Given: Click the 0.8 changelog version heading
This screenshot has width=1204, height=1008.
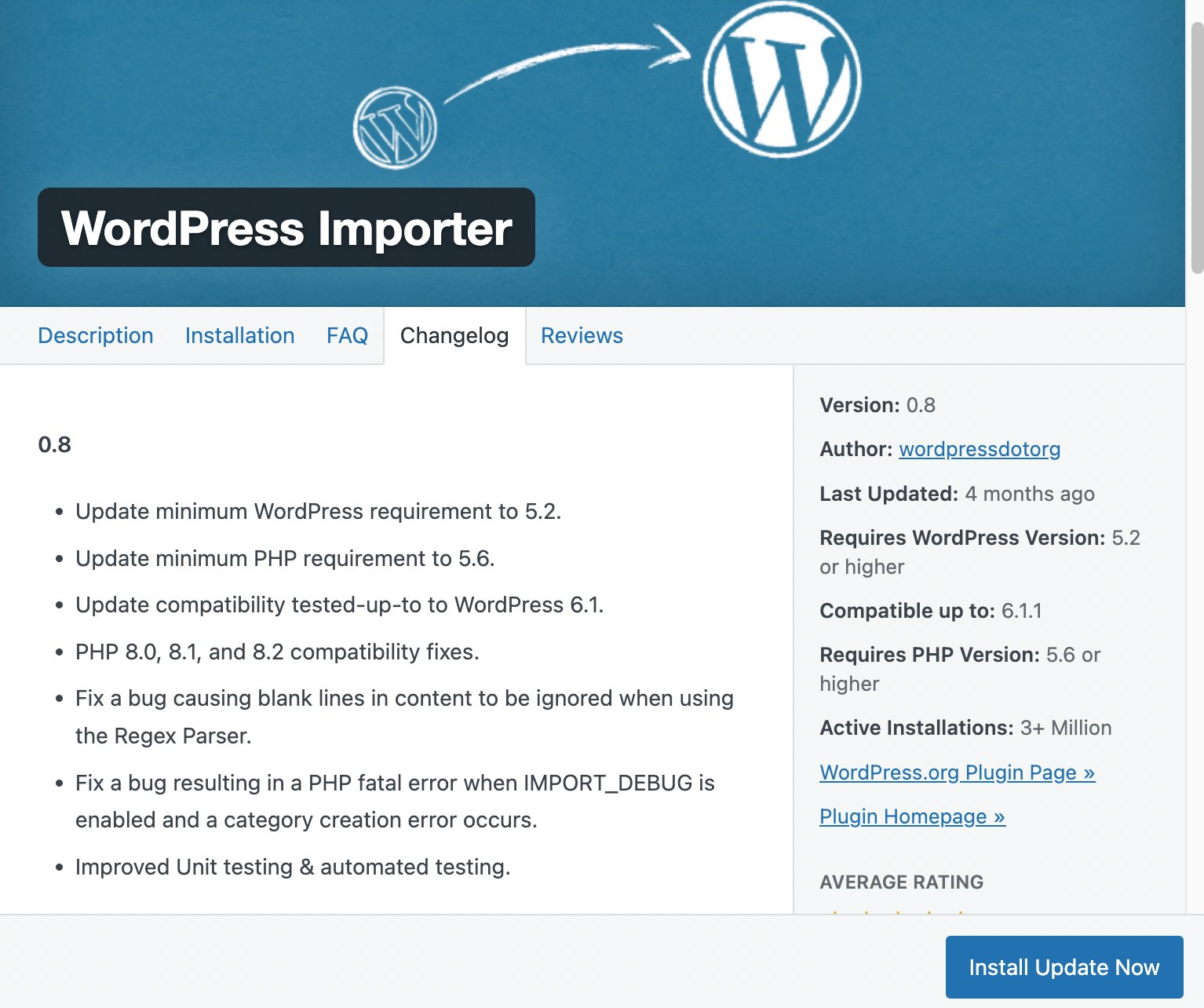Looking at the screenshot, I should pyautogui.click(x=54, y=444).
